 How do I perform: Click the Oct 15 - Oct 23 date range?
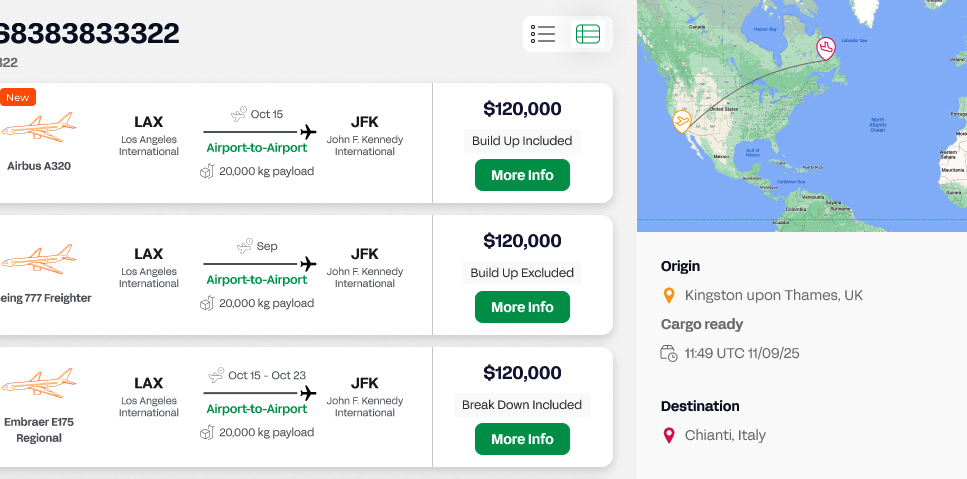[x=267, y=375]
